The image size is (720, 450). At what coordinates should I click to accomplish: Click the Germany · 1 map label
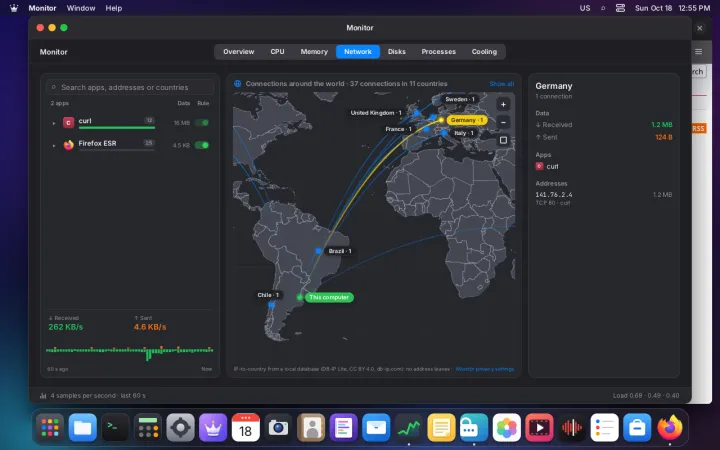(467, 120)
